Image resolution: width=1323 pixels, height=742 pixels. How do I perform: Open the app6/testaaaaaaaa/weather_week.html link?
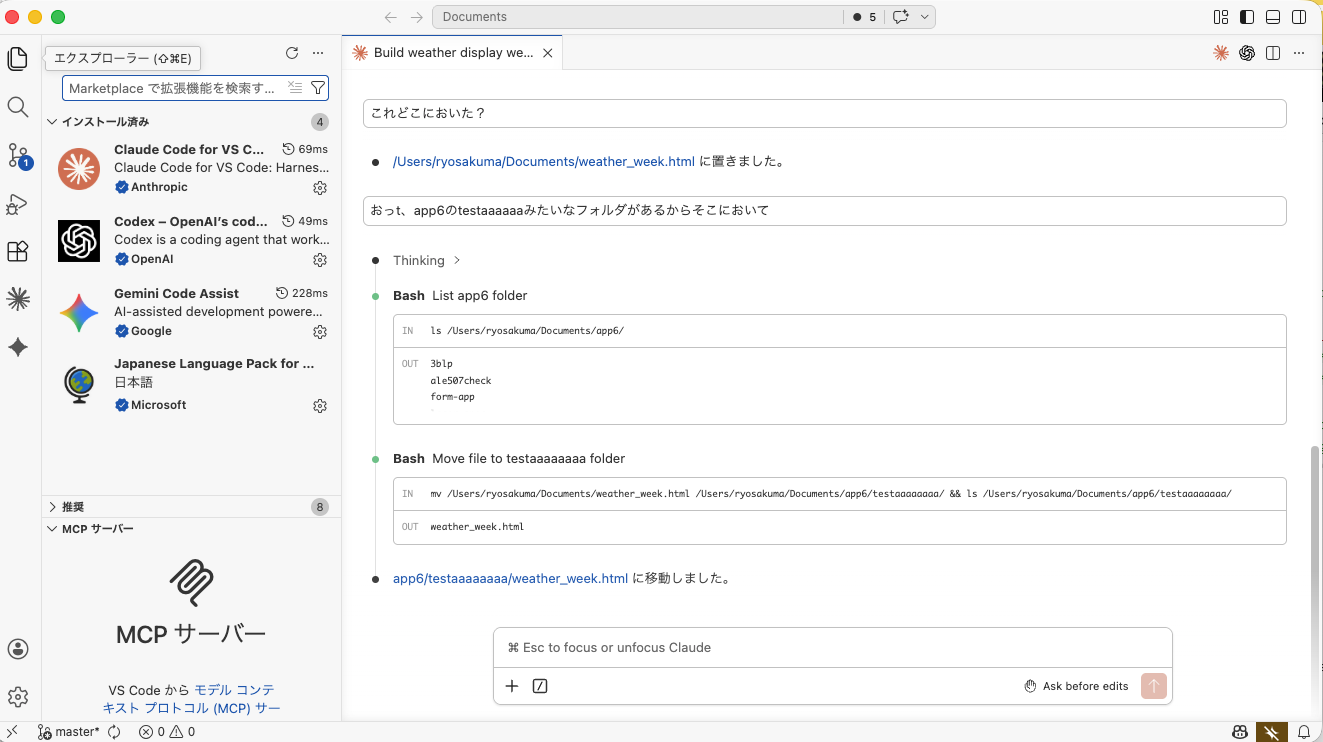tap(510, 578)
